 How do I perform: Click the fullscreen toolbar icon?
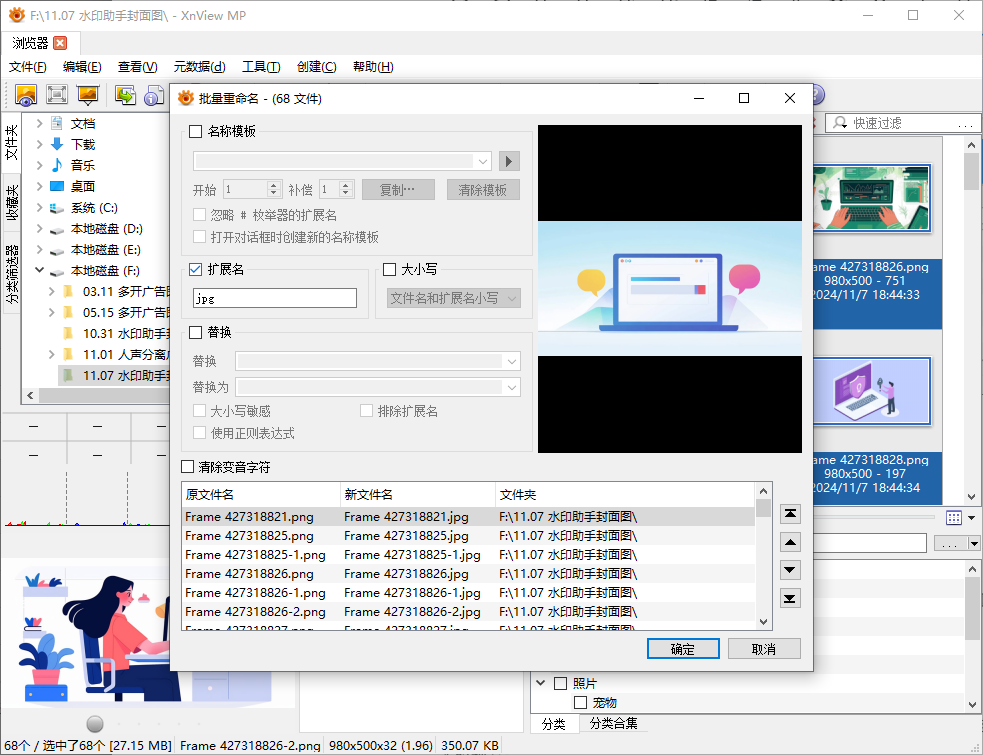[x=57, y=95]
